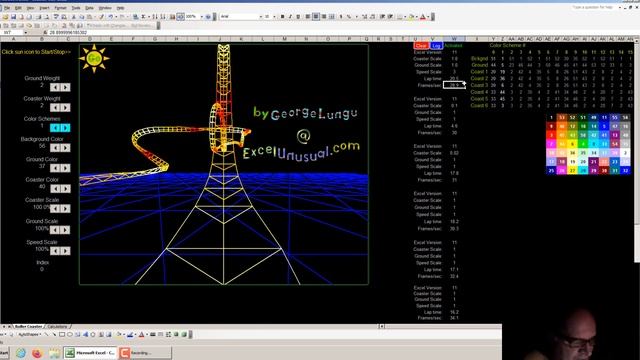The image size is (640, 360).
Task: Click the Undo icon in the toolbar
Action: pyautogui.click(x=110, y=17)
